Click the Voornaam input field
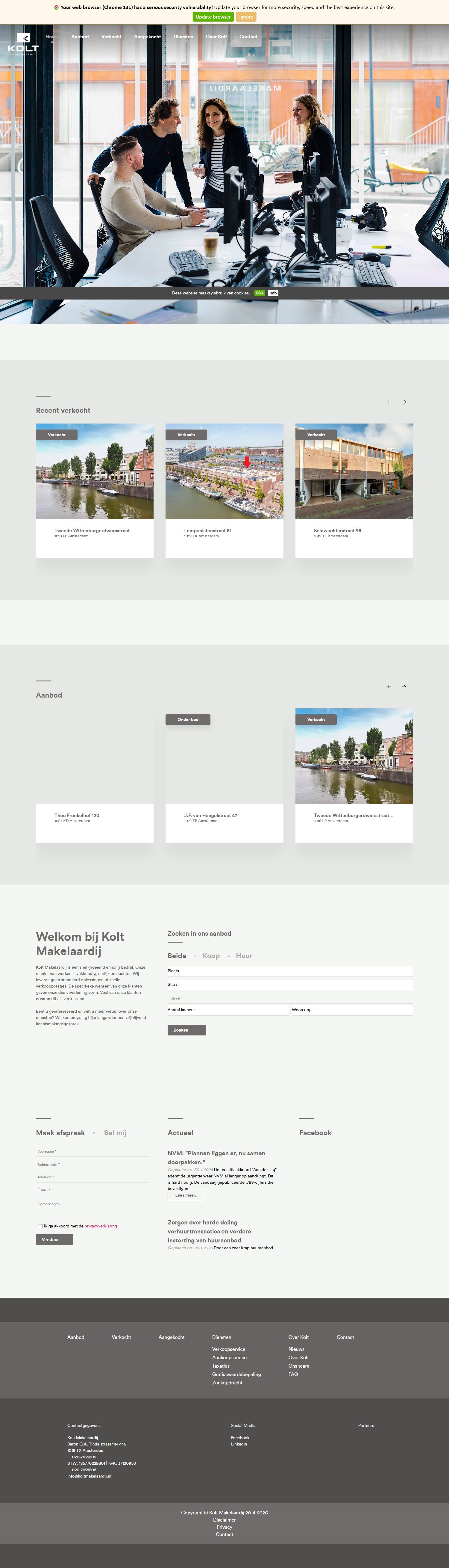The image size is (449, 1568). click(x=92, y=1151)
